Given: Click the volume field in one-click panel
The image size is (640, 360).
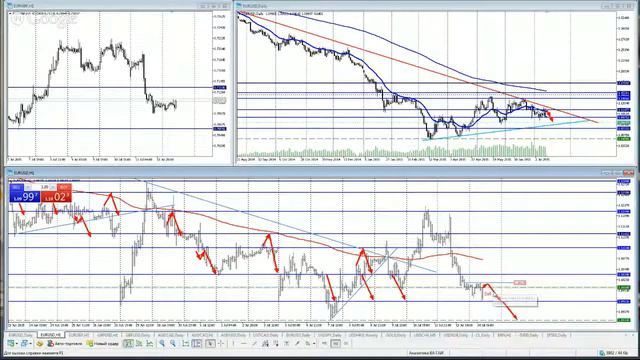Looking at the screenshot, I should [x=40, y=187].
